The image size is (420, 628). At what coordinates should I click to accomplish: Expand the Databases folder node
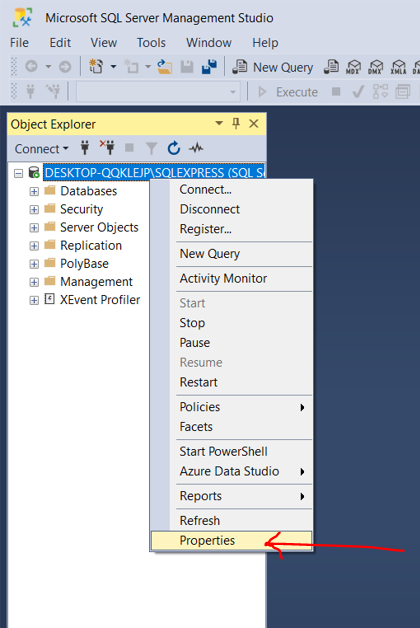(34, 191)
